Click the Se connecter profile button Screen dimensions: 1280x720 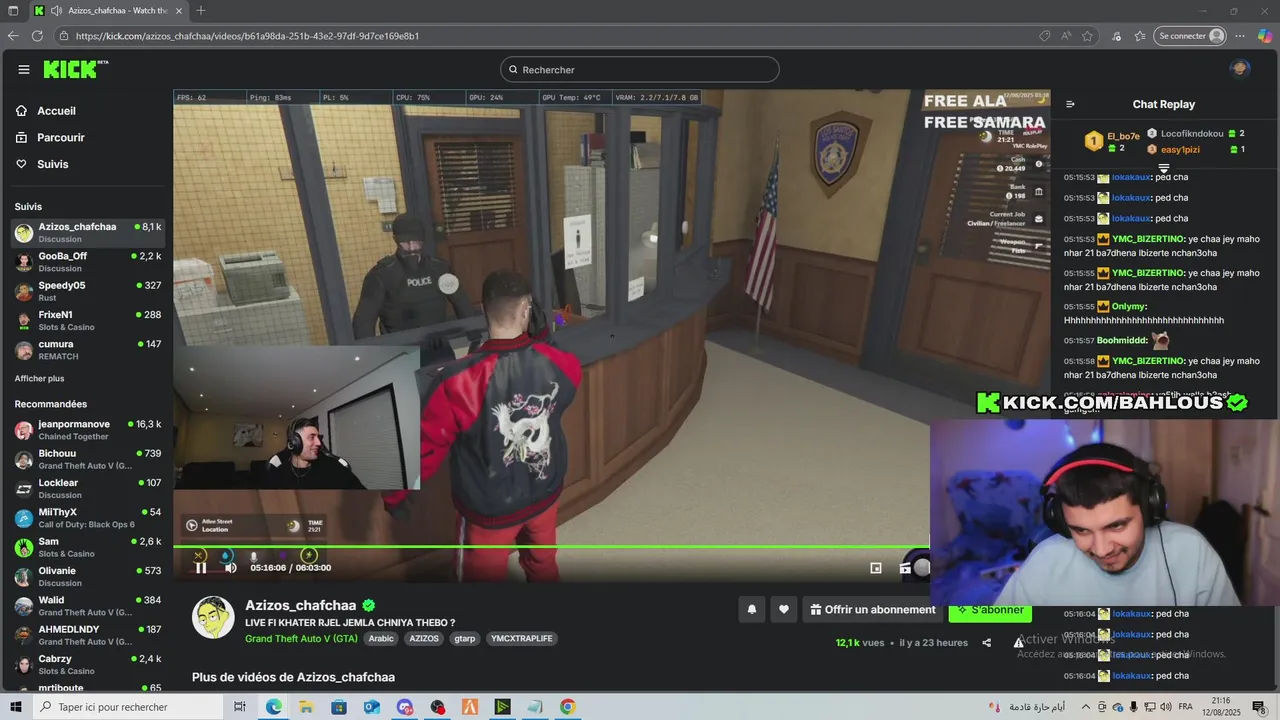1190,36
